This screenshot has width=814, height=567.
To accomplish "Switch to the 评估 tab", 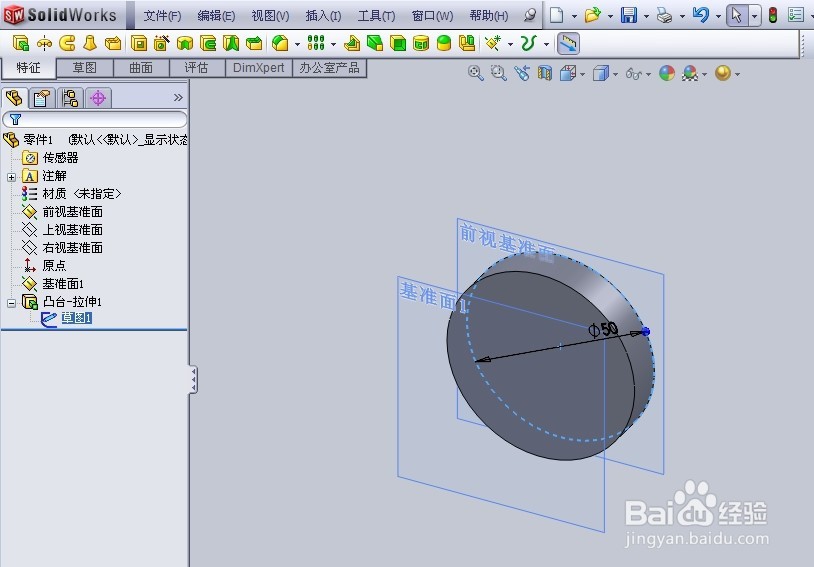I will click(197, 68).
